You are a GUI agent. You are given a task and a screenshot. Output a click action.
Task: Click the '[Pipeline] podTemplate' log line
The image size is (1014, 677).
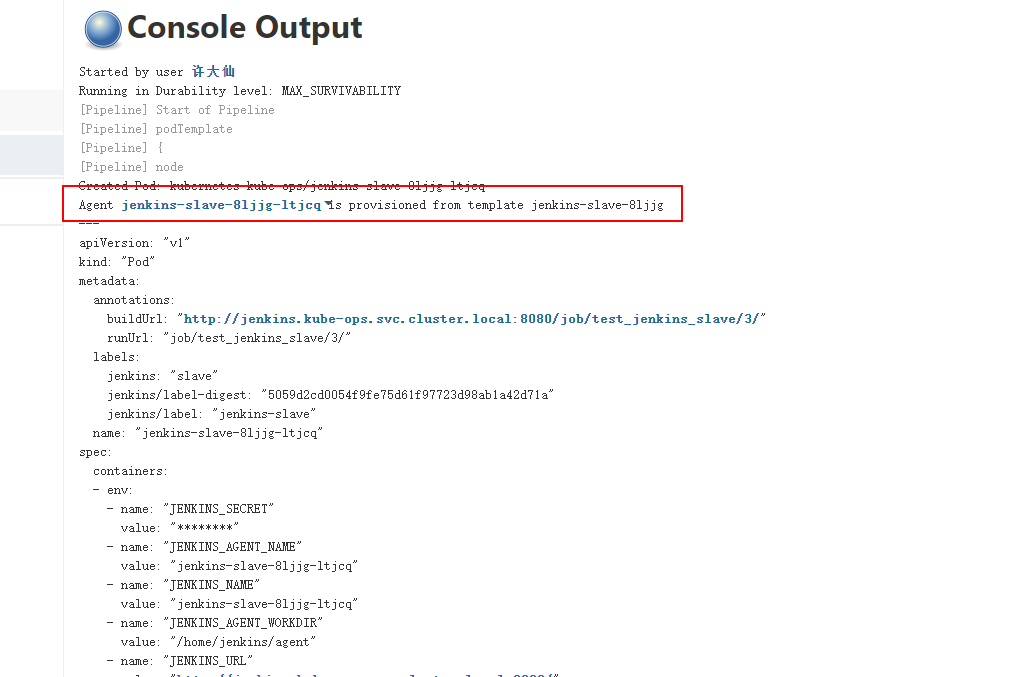[156, 129]
